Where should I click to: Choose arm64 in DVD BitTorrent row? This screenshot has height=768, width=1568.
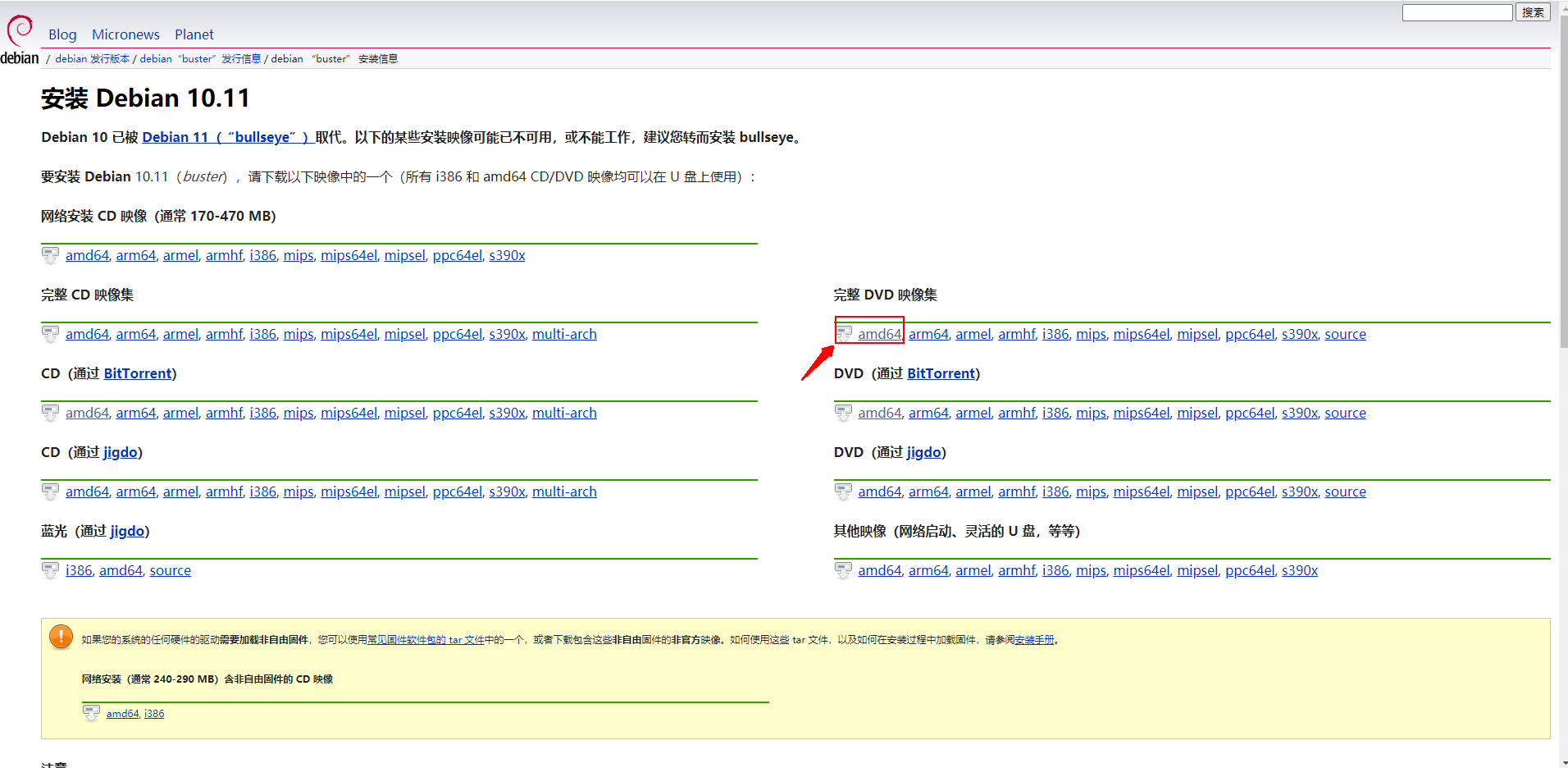tap(928, 413)
